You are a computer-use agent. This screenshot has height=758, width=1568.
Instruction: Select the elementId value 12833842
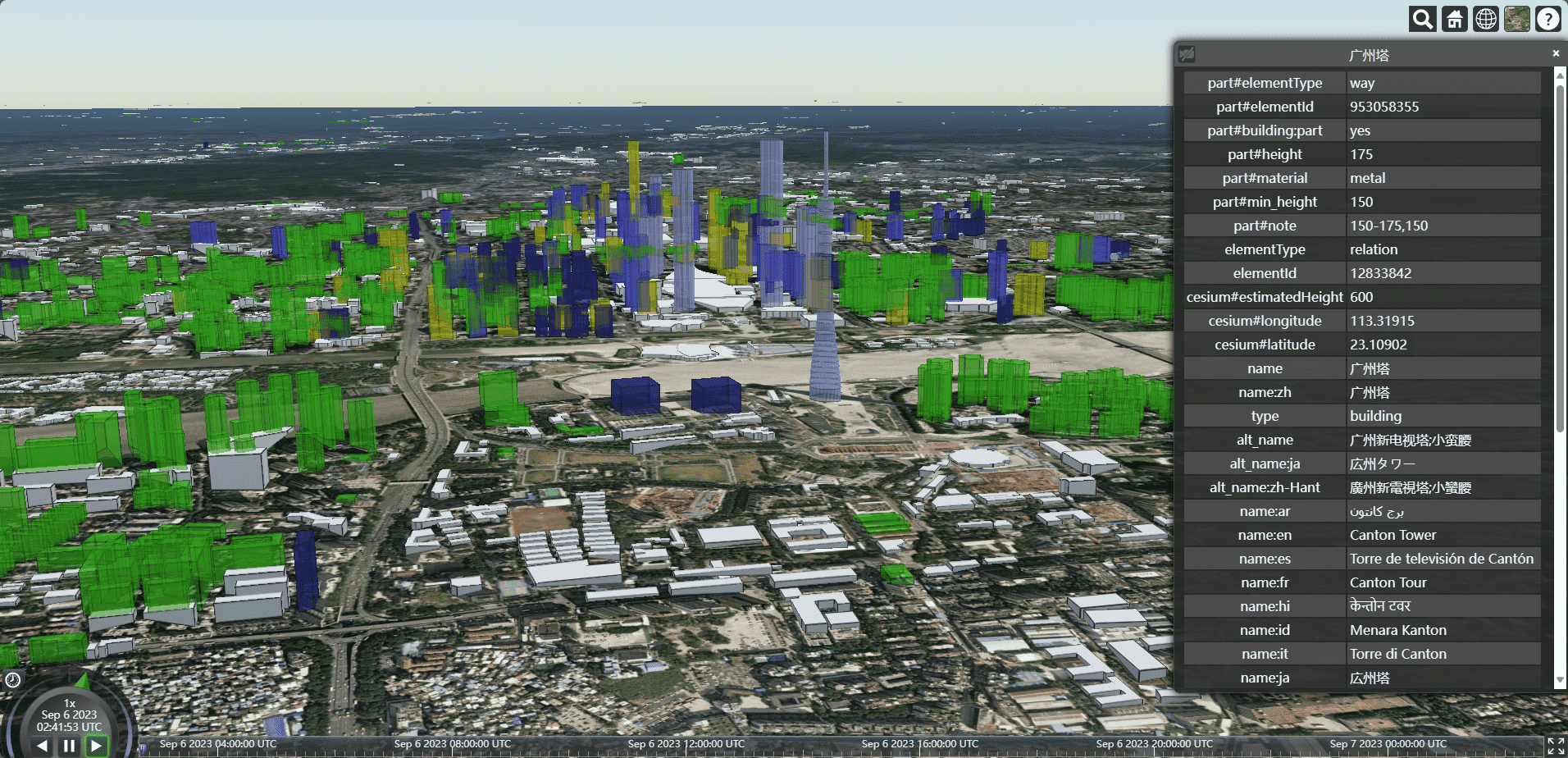[1381, 273]
